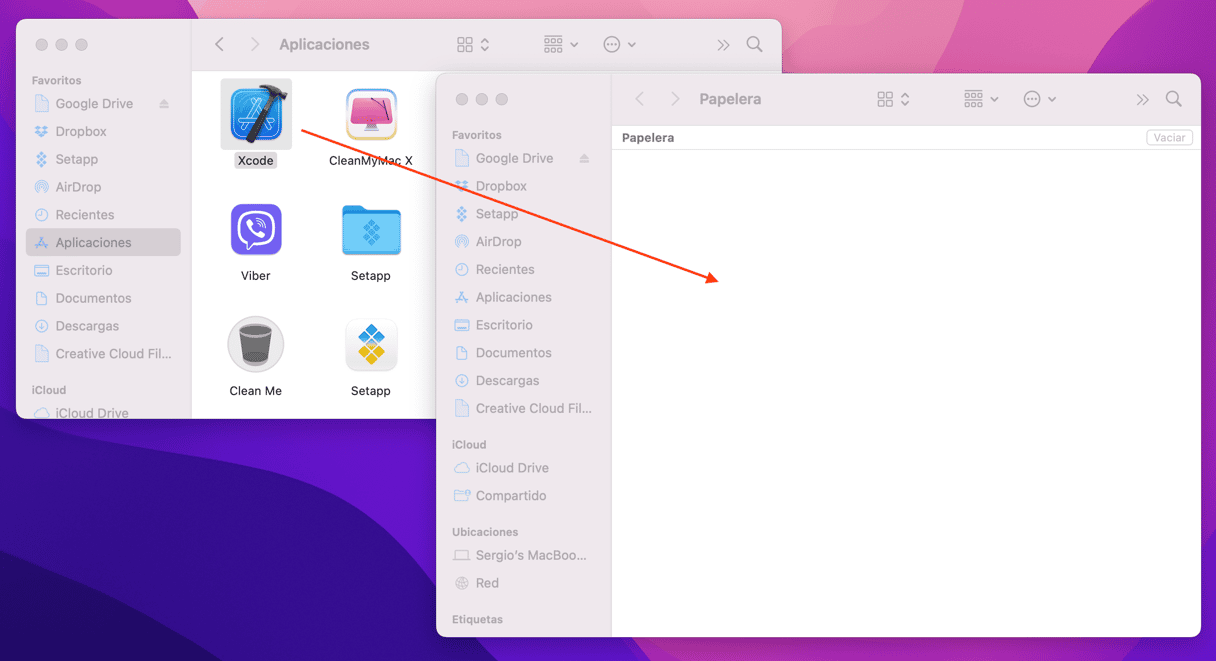Eject Google Drive in Papelera sidebar

point(584,158)
